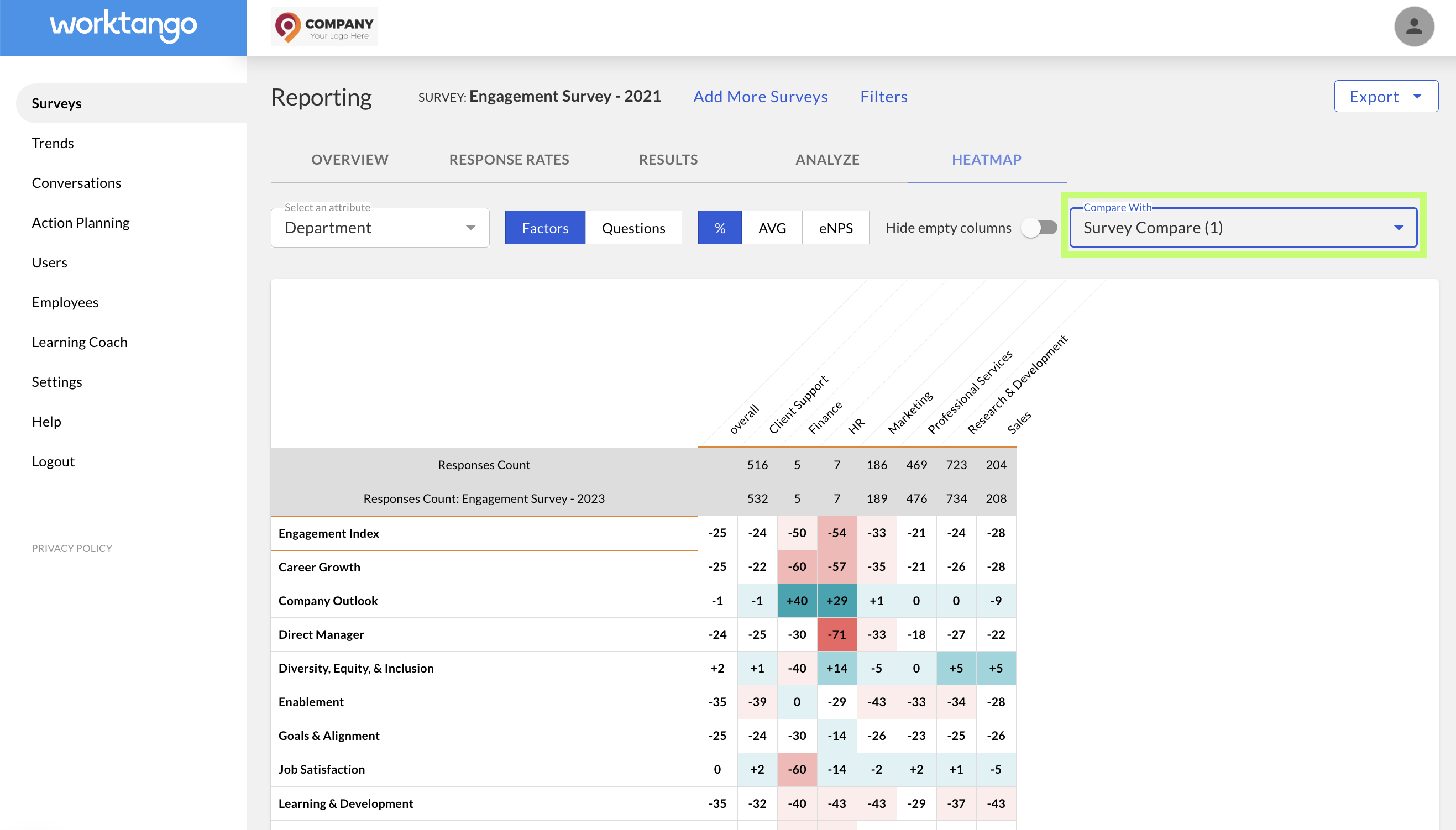Go to the Employees page
This screenshot has height=830, width=1456.
[x=65, y=303]
